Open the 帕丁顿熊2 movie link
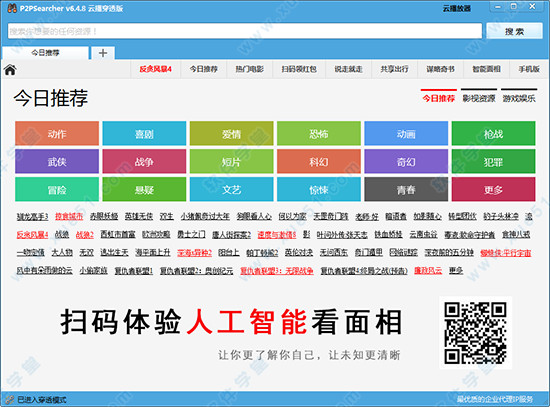The width and height of the screenshot is (550, 407). [262, 252]
